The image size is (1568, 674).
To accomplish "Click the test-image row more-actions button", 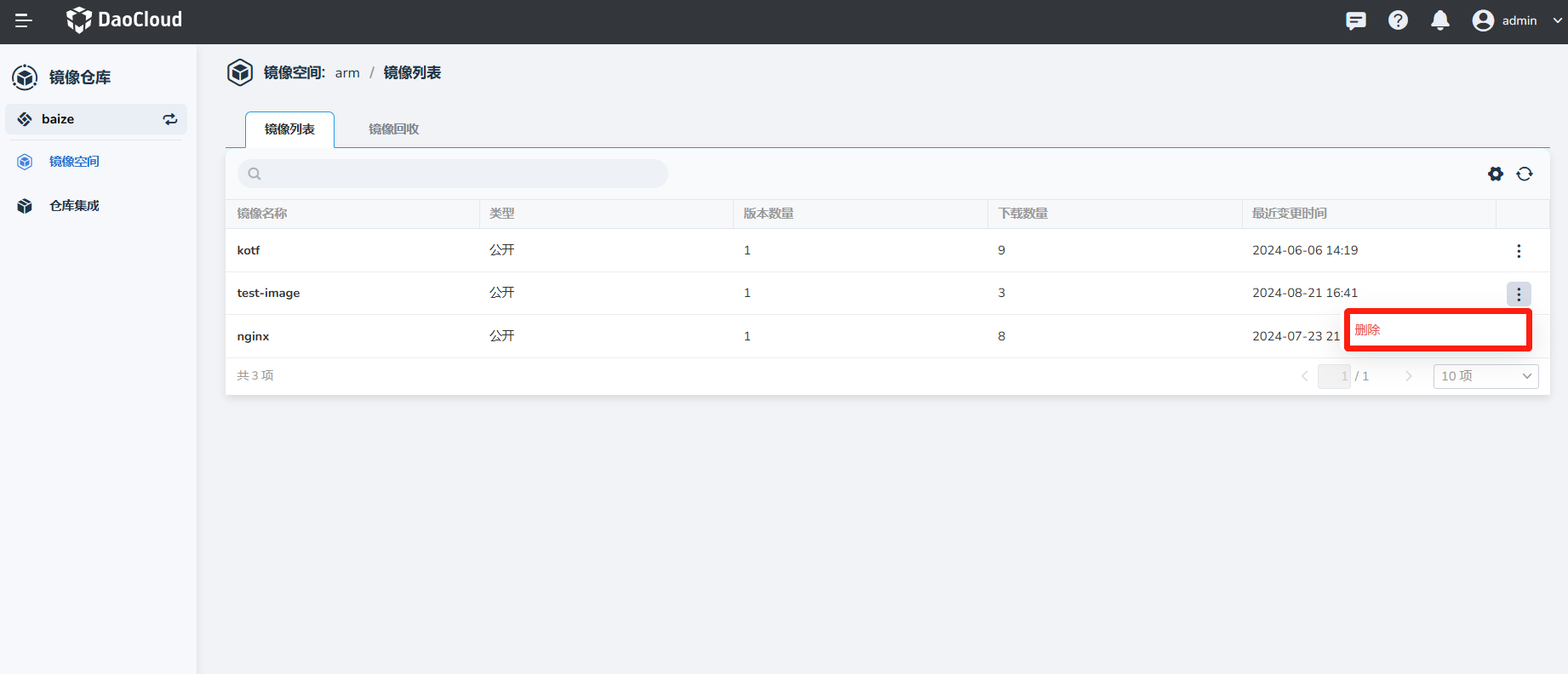I will pos(1518,294).
